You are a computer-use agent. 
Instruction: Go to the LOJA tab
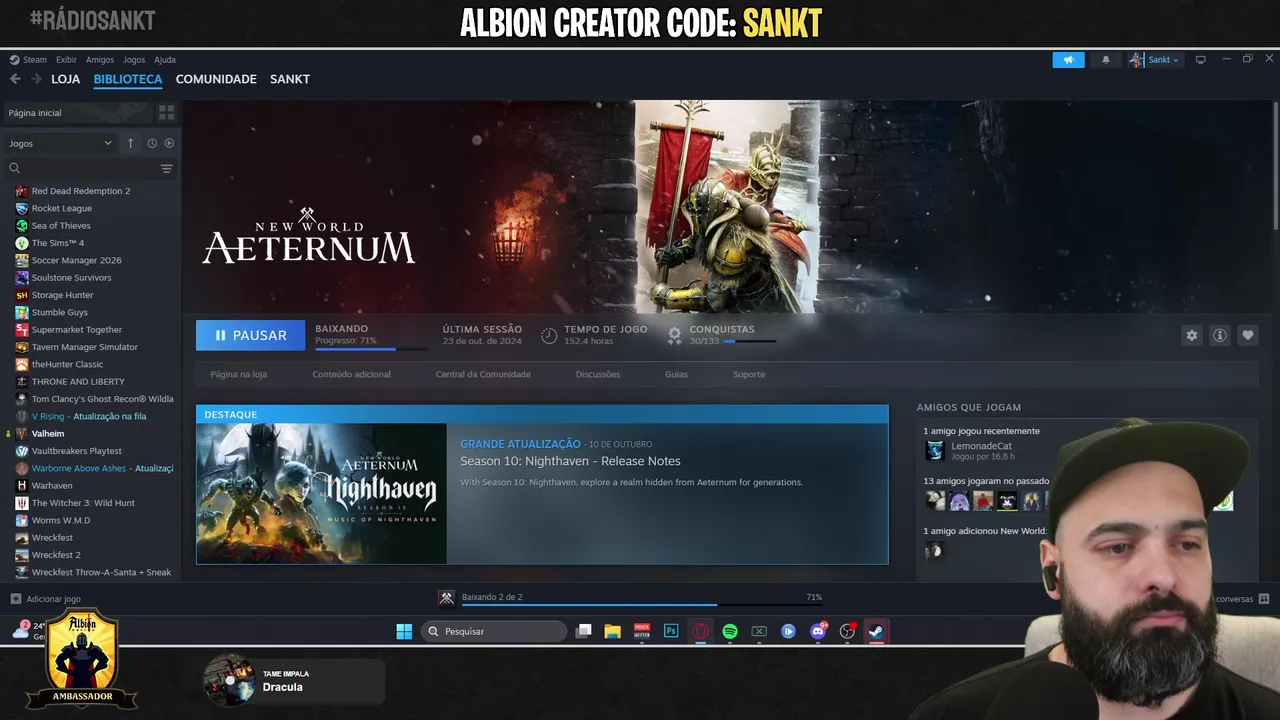(x=66, y=79)
